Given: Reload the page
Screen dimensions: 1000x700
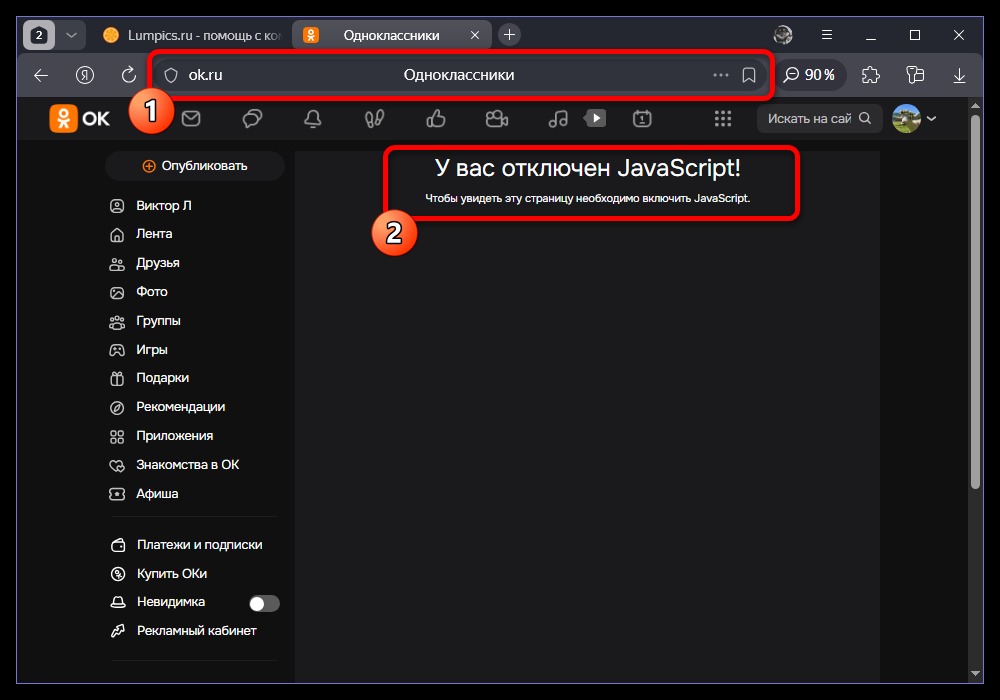Looking at the screenshot, I should click(x=129, y=75).
